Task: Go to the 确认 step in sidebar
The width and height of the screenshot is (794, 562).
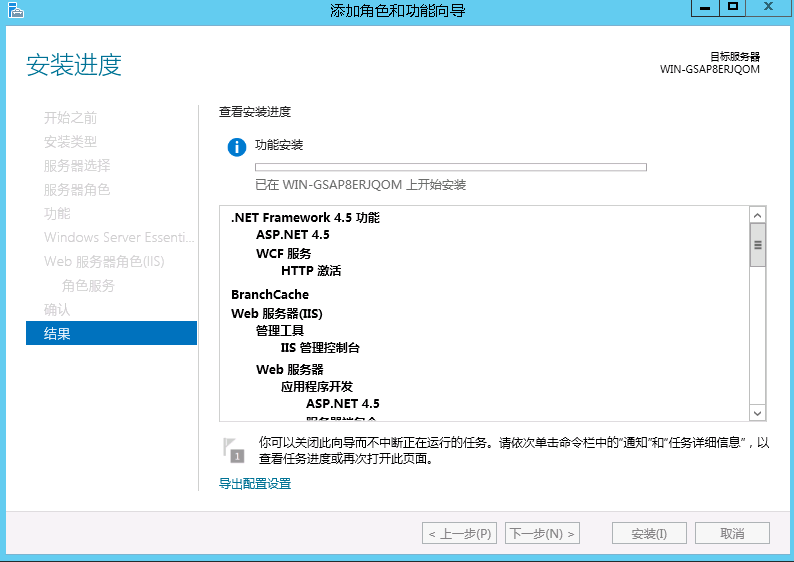Action: point(57,309)
